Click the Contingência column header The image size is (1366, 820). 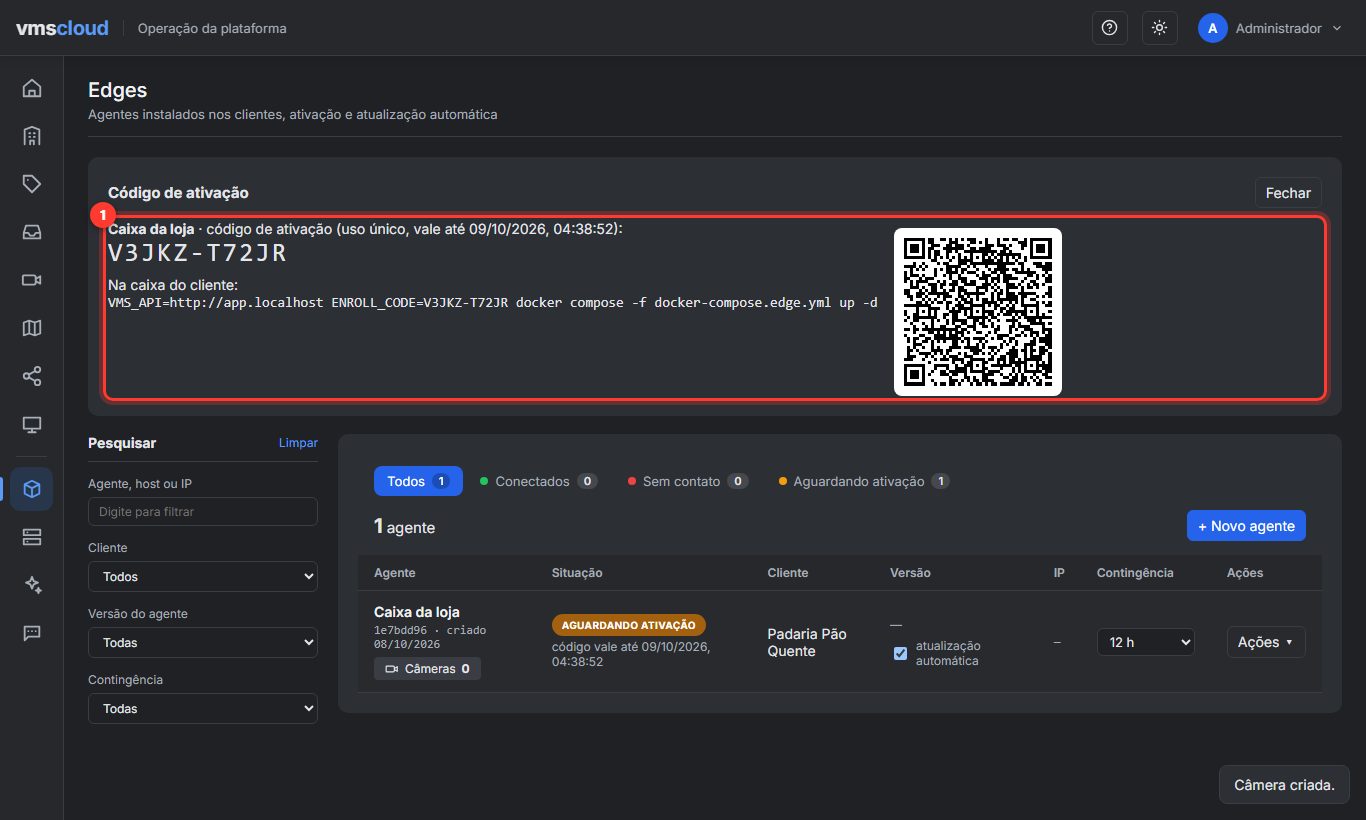coord(1135,573)
